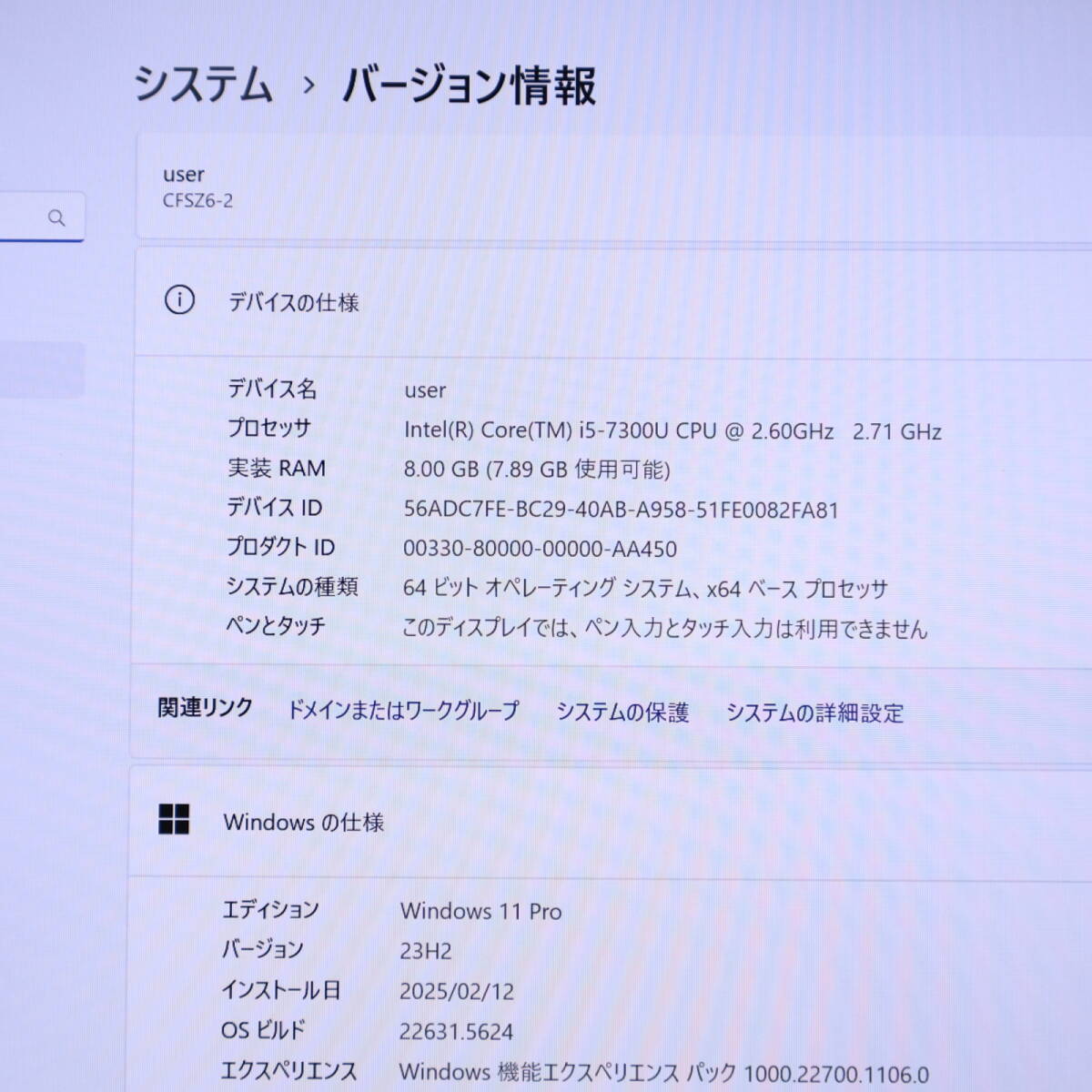
Task: Select the プロダクト ID label
Action: (280, 547)
